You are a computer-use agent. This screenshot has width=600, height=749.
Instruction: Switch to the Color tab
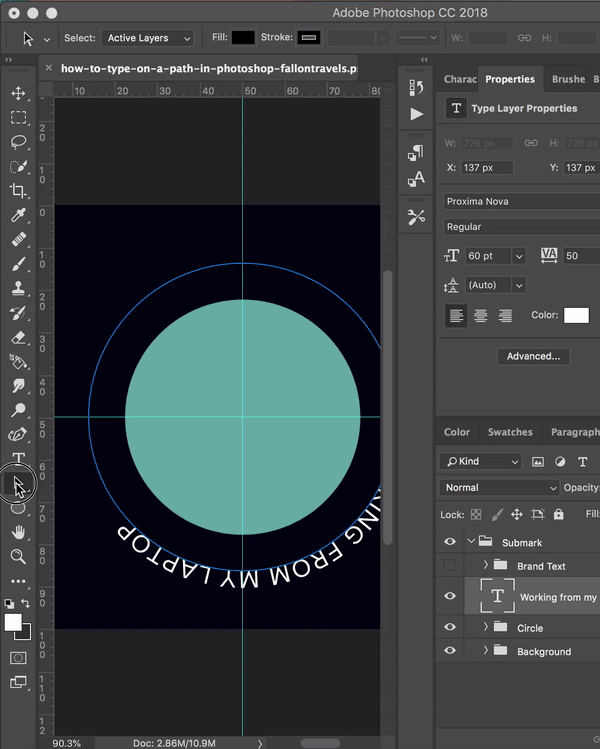[x=457, y=432]
